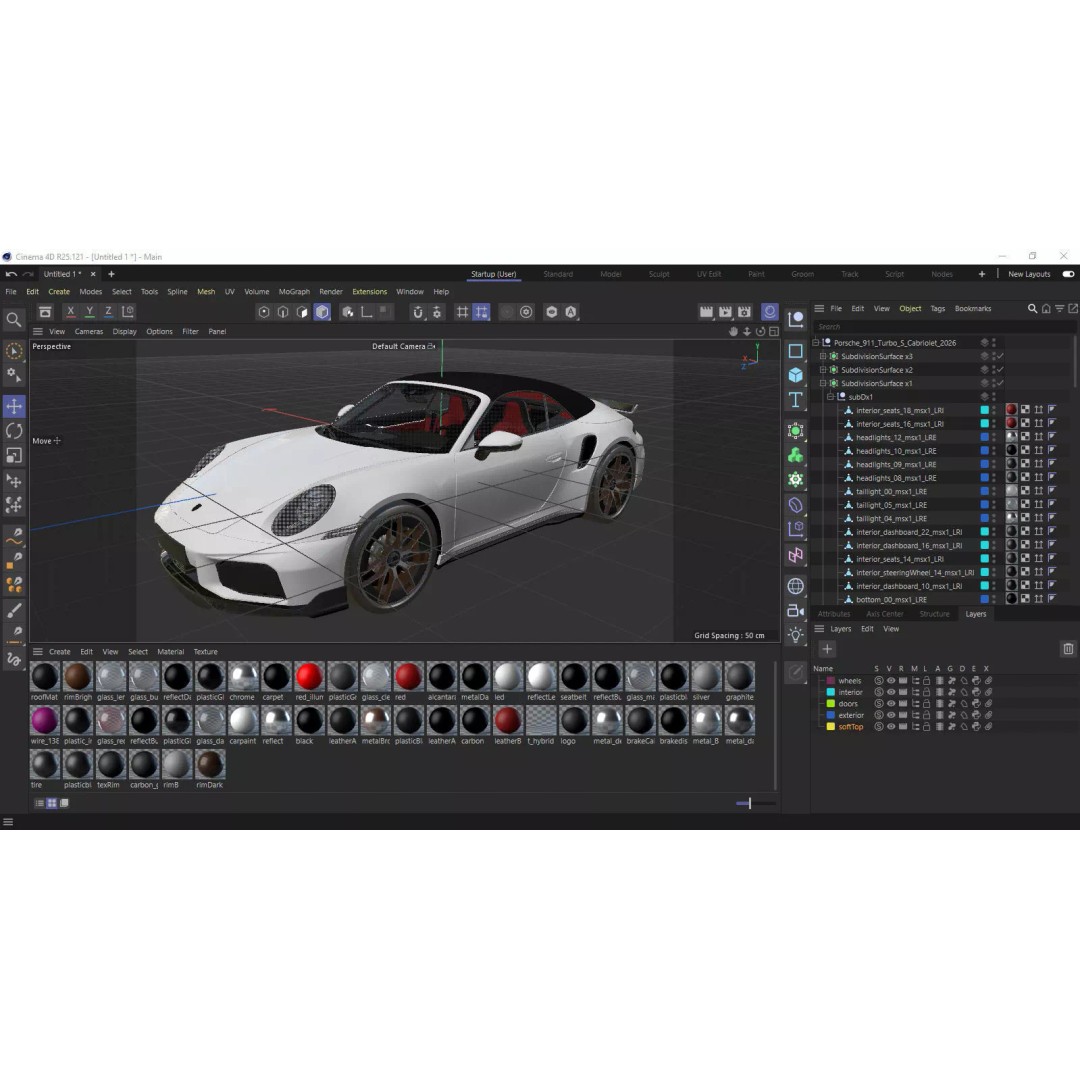Open MoGraph menu
1080x1080 pixels.
click(294, 292)
